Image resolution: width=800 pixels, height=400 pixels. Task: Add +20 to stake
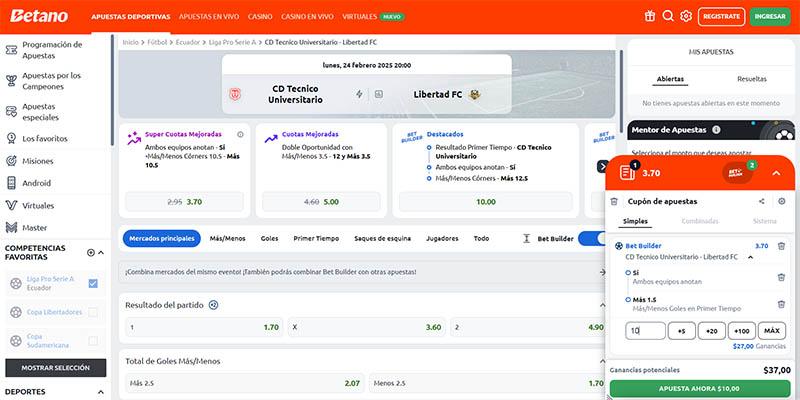click(712, 331)
